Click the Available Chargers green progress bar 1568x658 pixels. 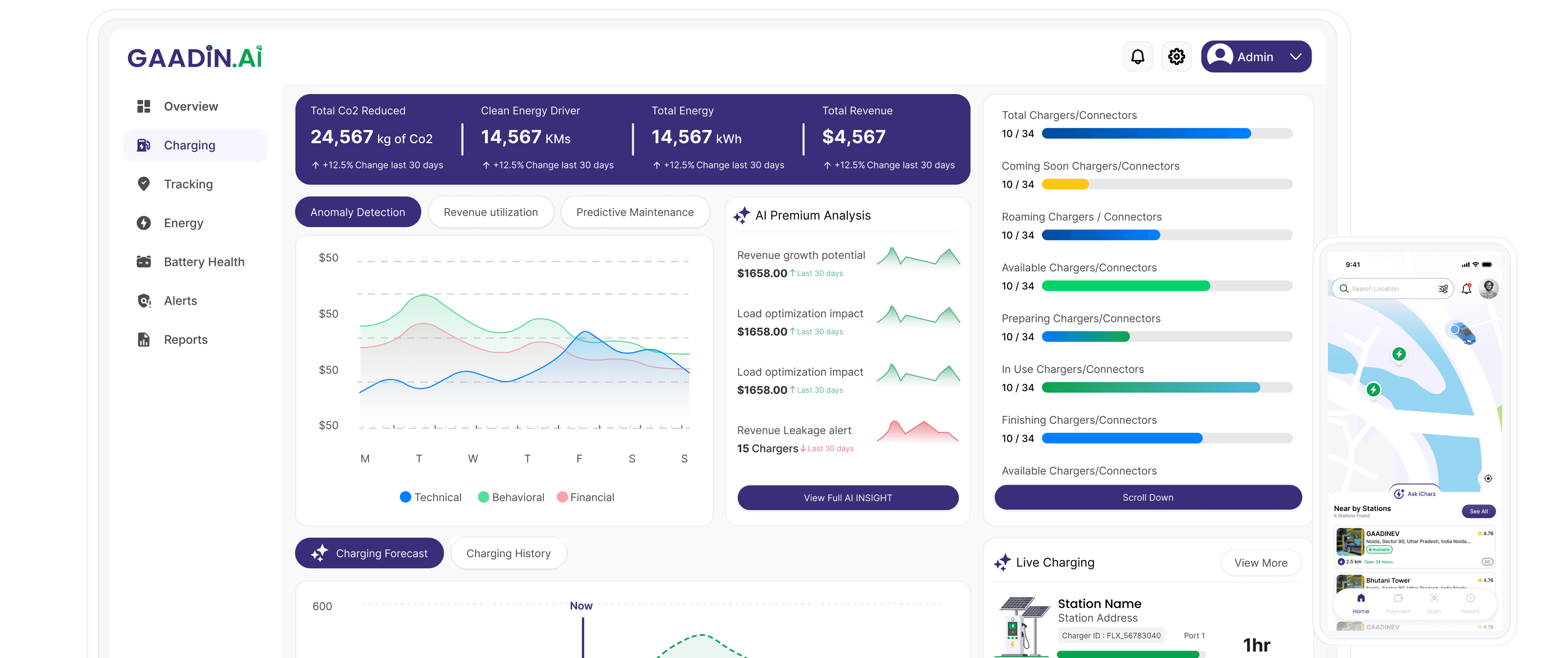[1167, 286]
